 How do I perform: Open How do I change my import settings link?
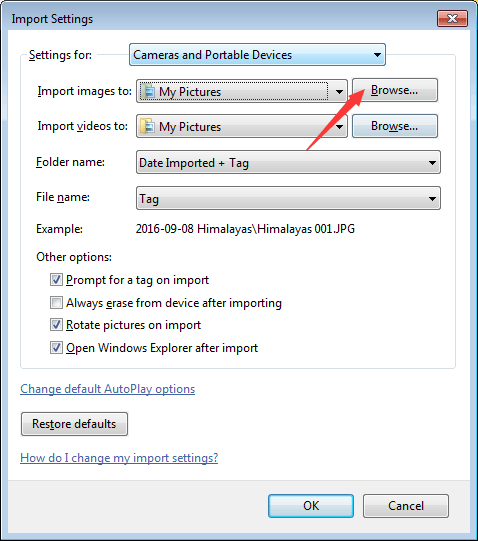click(119, 458)
